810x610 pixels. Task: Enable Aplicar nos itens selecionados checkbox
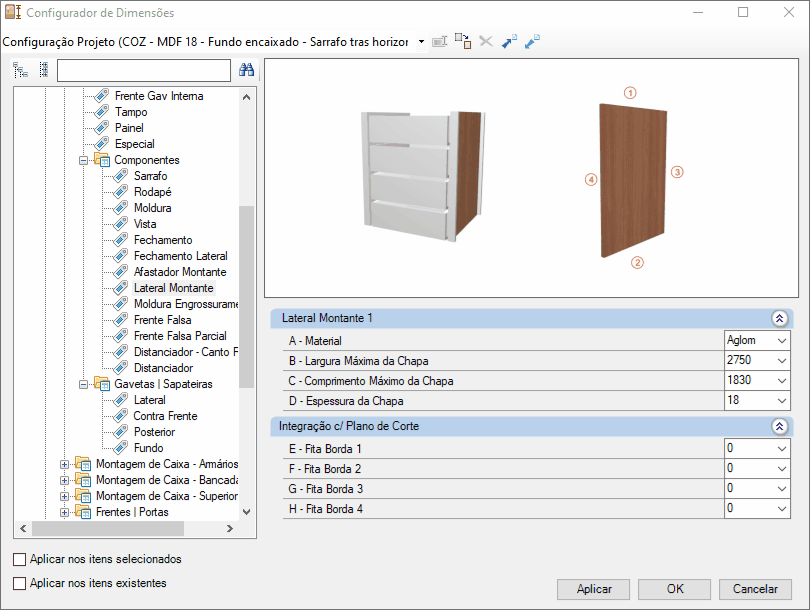pos(20,559)
